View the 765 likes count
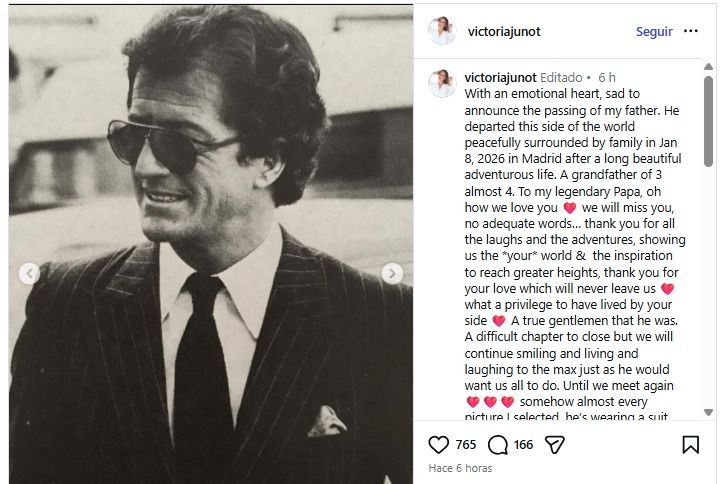The width and height of the screenshot is (720, 484). [465, 445]
